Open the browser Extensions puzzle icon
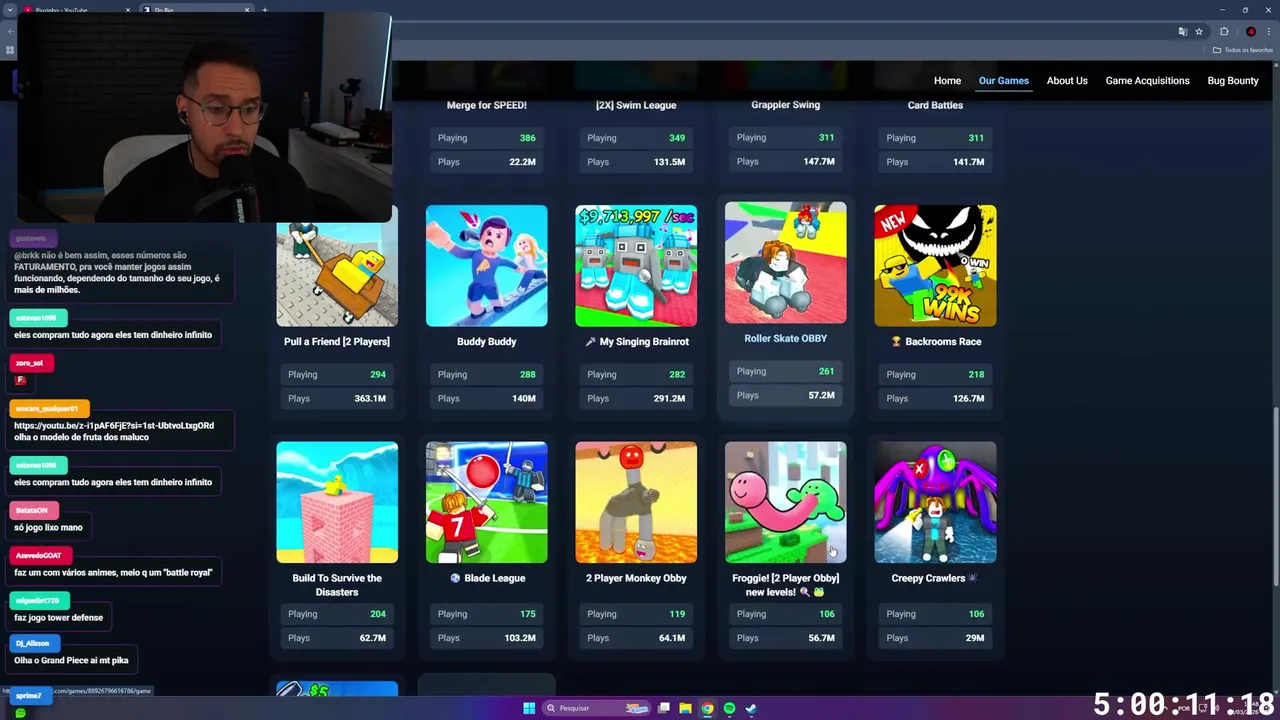 click(1224, 31)
